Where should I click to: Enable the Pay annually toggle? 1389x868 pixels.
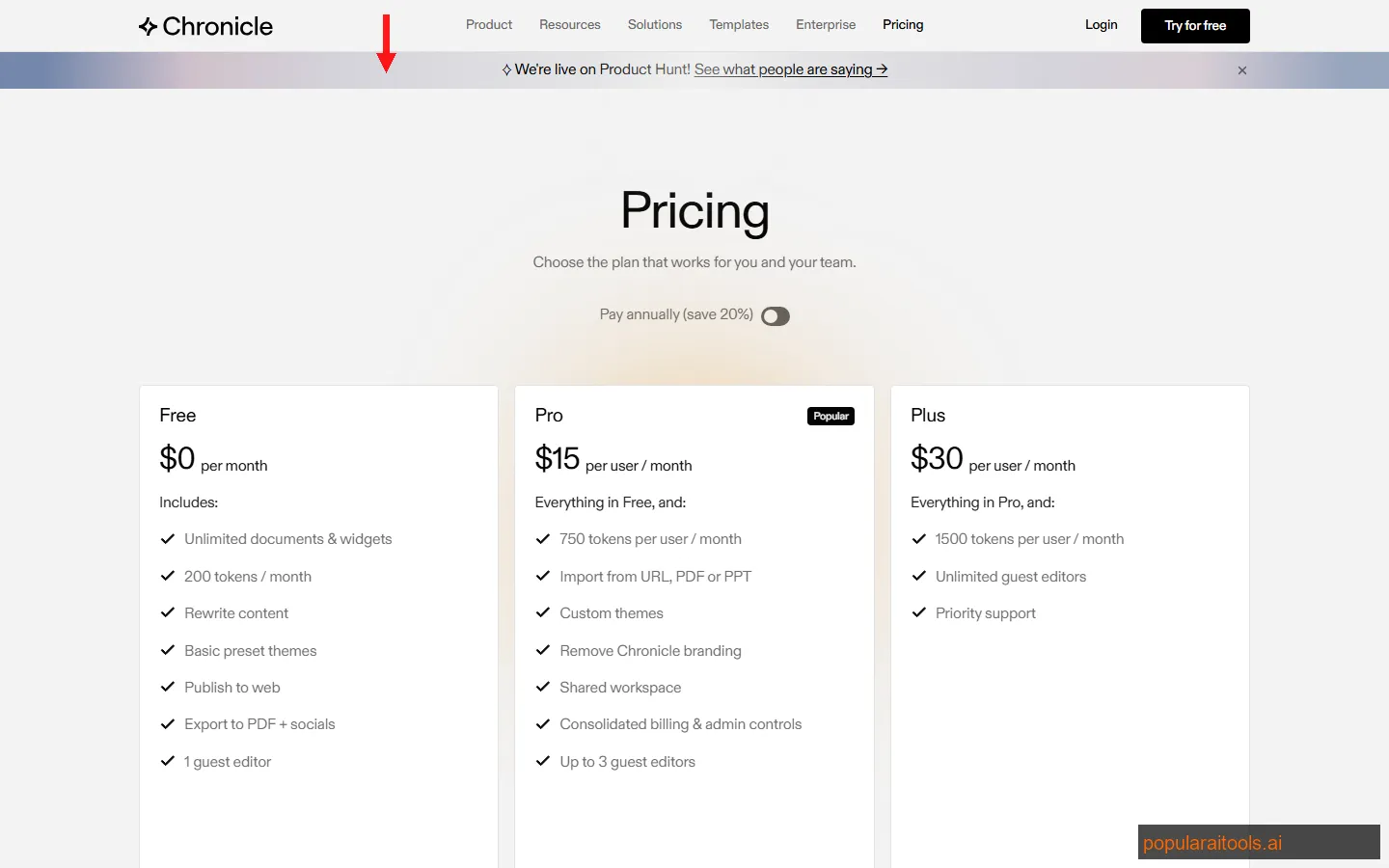point(776,315)
